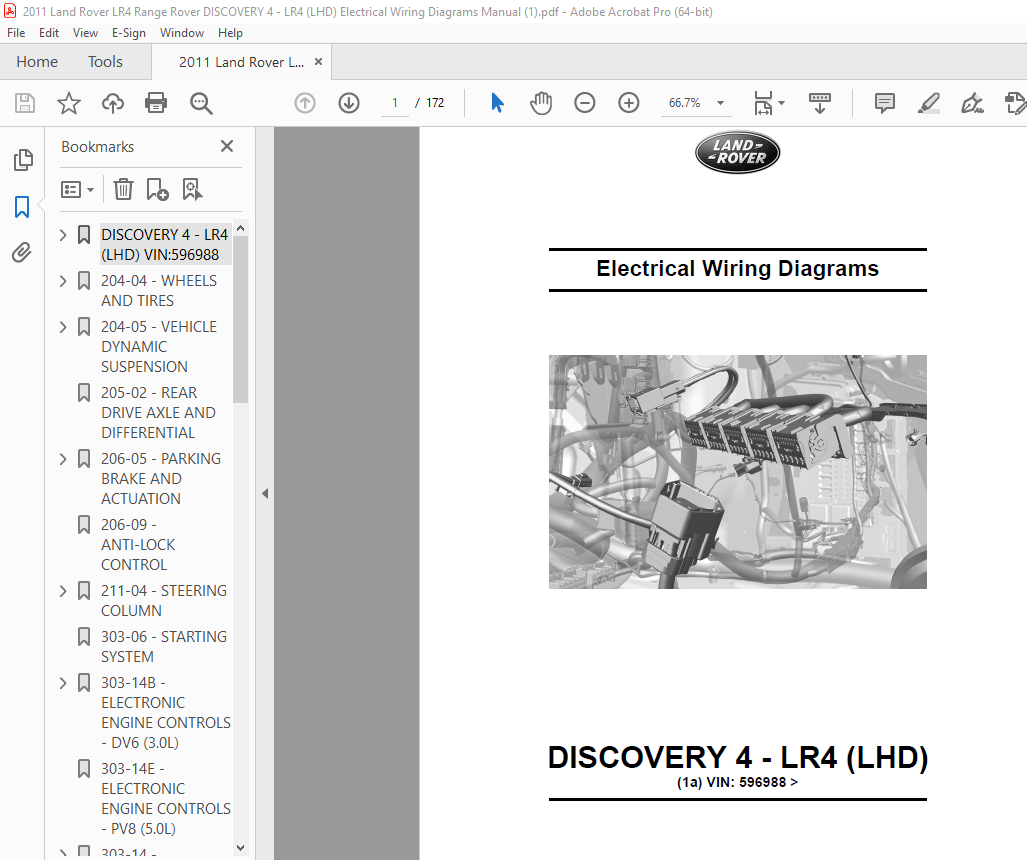Go to previous page arrow
This screenshot has height=860, width=1027.
point(305,103)
